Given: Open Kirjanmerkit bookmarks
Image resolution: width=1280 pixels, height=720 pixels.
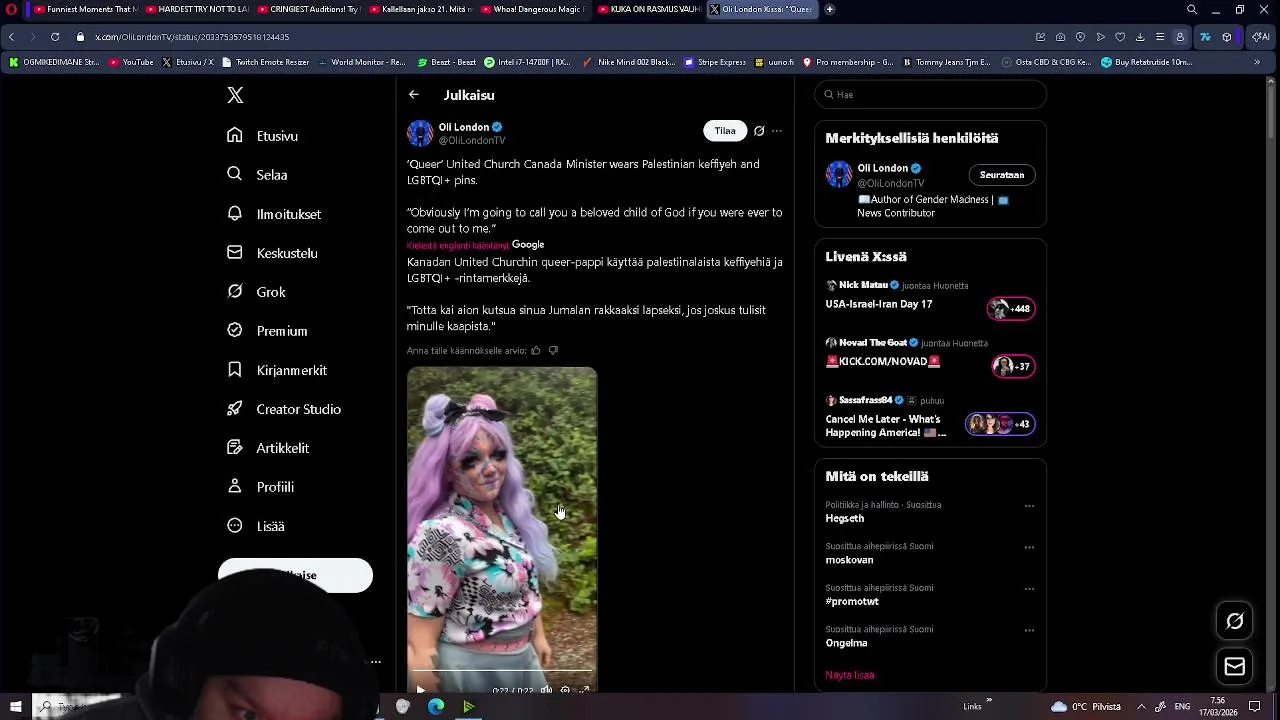Looking at the screenshot, I should pos(277,370).
